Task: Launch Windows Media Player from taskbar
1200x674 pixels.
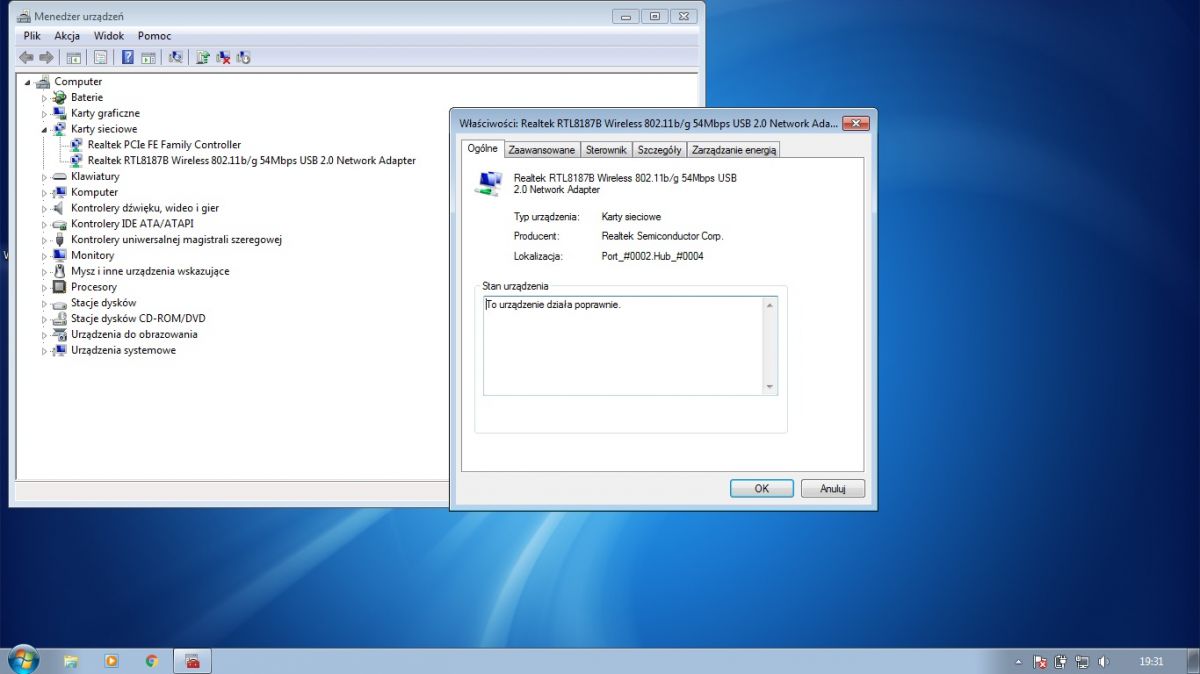Action: coord(111,661)
